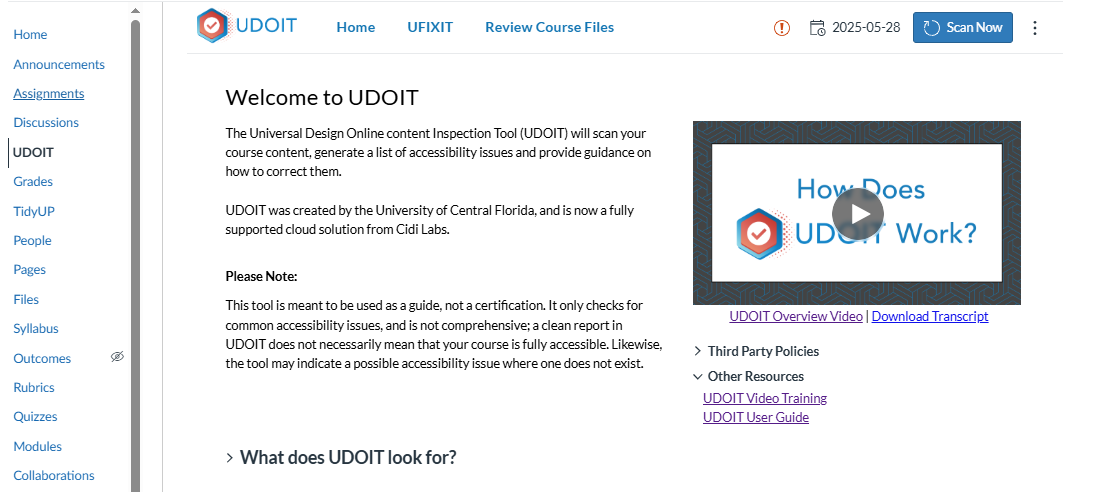Start a scan with Scan Now
Viewport: 1114px width, 492px height.
point(963,28)
